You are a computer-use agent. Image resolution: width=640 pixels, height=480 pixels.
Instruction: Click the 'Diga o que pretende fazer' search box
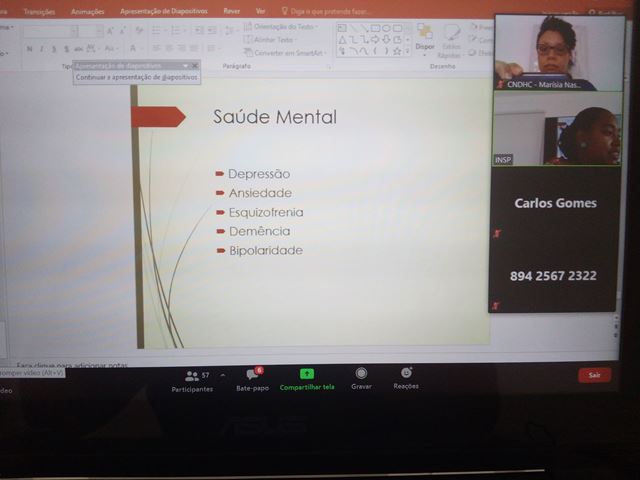click(x=330, y=11)
